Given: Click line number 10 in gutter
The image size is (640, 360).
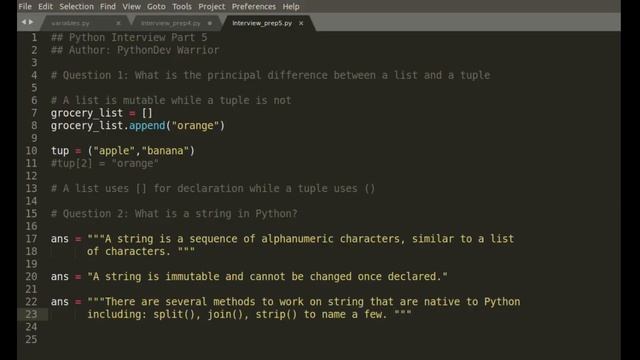Looking at the screenshot, I should pyautogui.click(x=31, y=151).
